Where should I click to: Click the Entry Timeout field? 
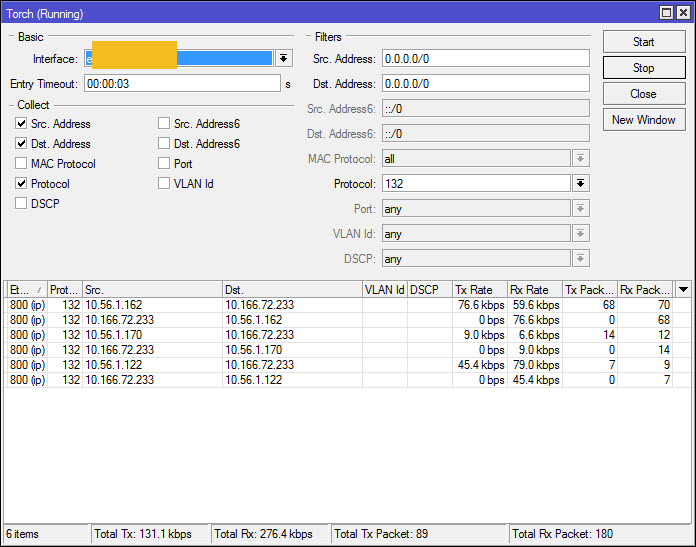pos(182,83)
